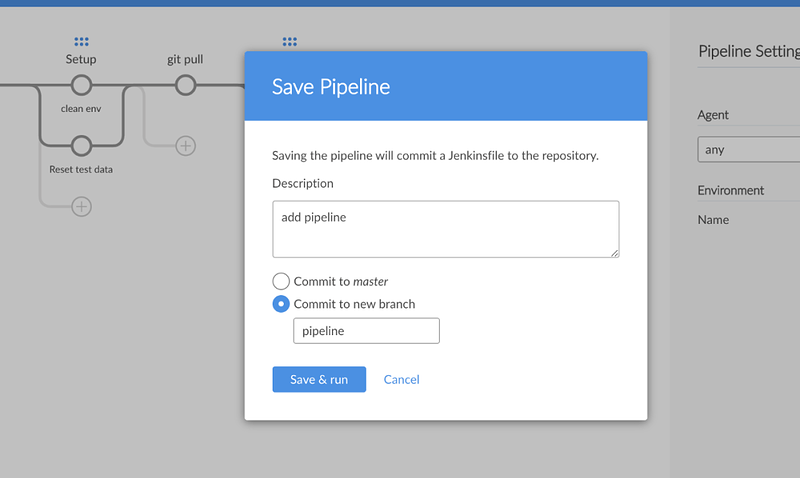Click the Pipeline Settings heading

[749, 51]
